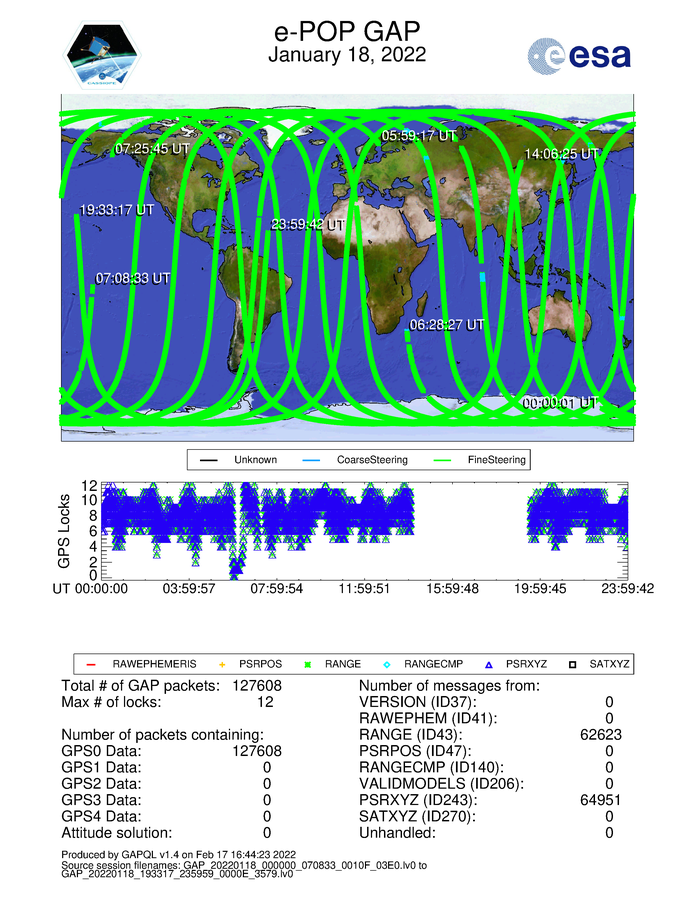695x899 pixels.
Task: Select the 14:06:25 UT map label
Action: [561, 154]
